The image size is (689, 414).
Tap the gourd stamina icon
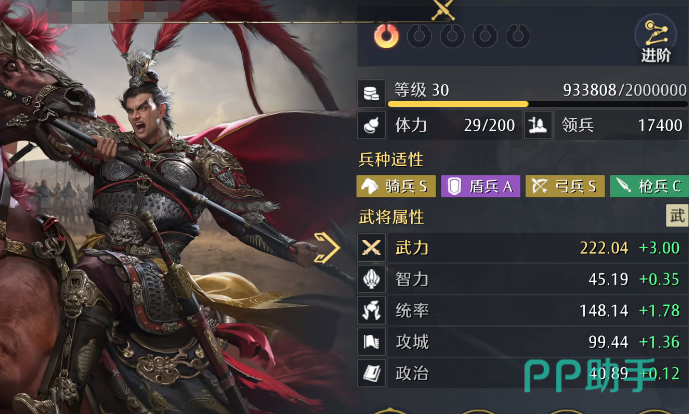(371, 125)
